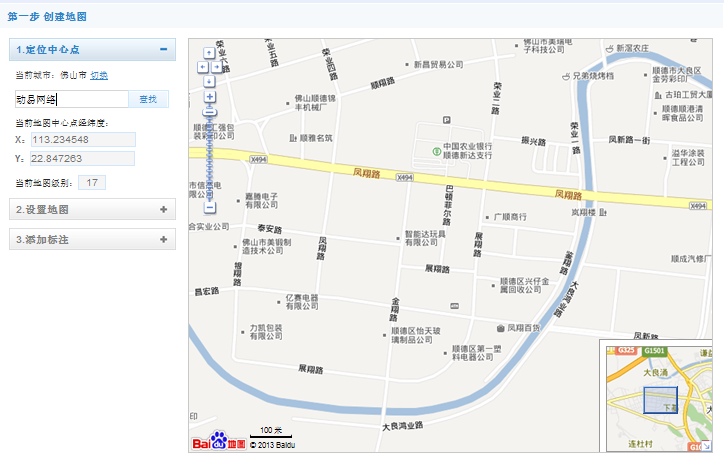Click the Y latitude coordinate field
This screenshot has height=455, width=724.
point(82,159)
